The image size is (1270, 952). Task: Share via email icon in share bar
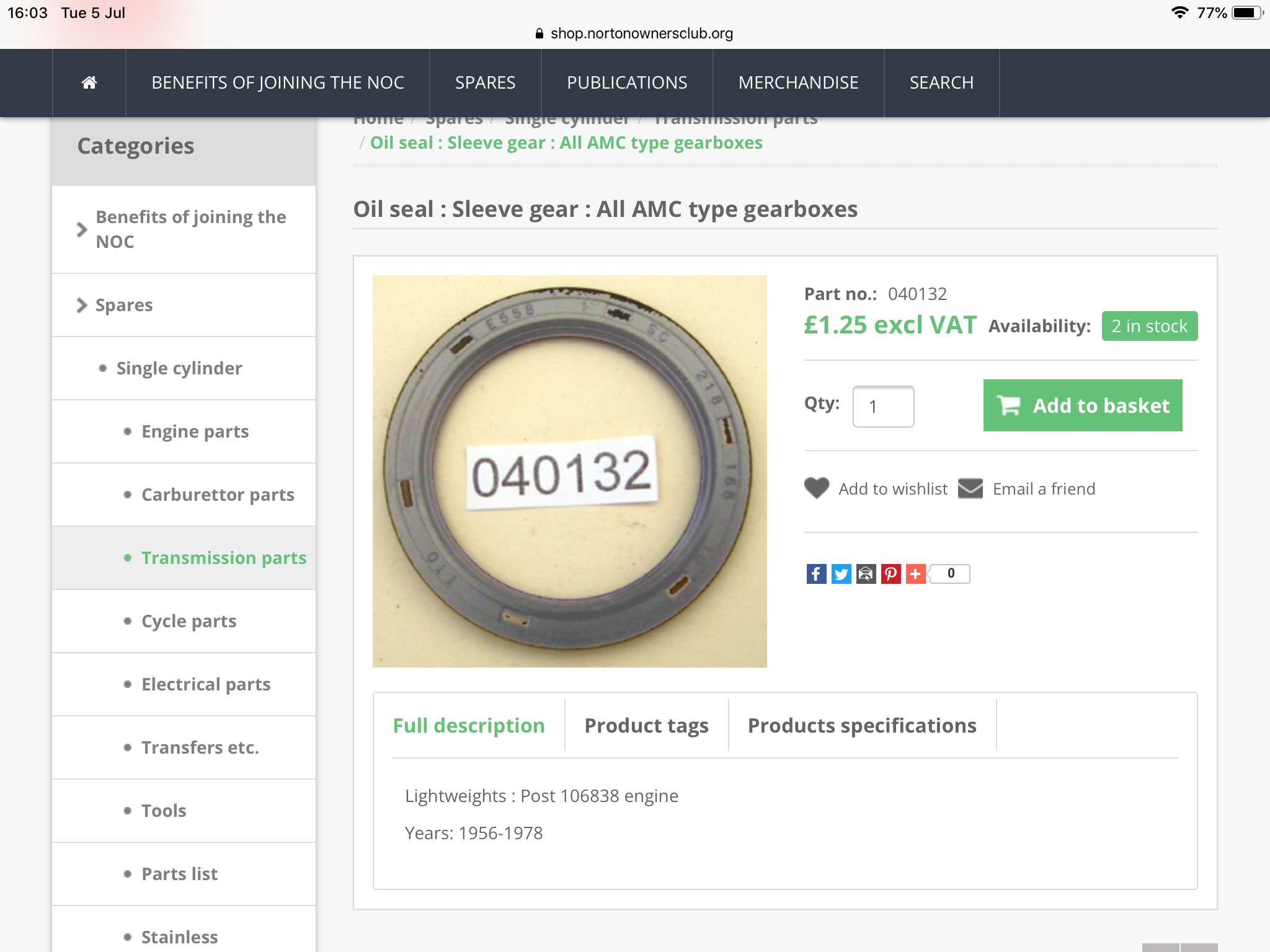coord(866,574)
